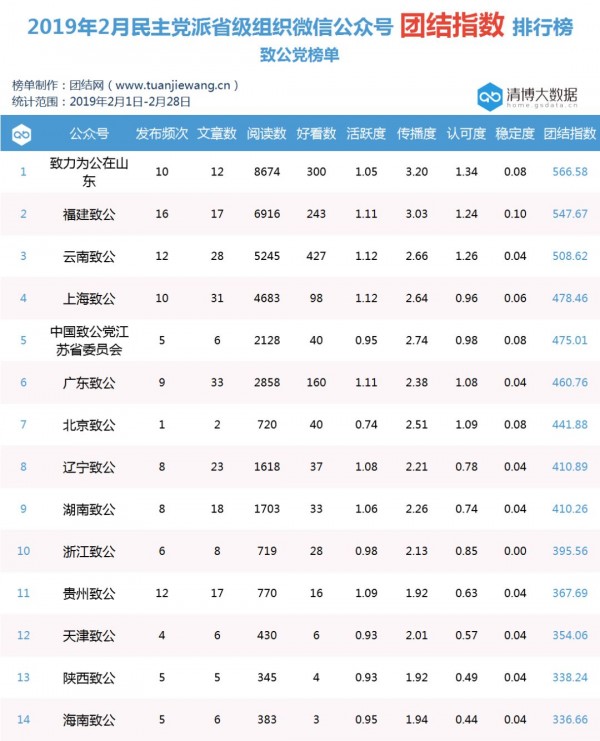Click read count 1703
The height and width of the screenshot is (741, 600).
[x=267, y=508]
